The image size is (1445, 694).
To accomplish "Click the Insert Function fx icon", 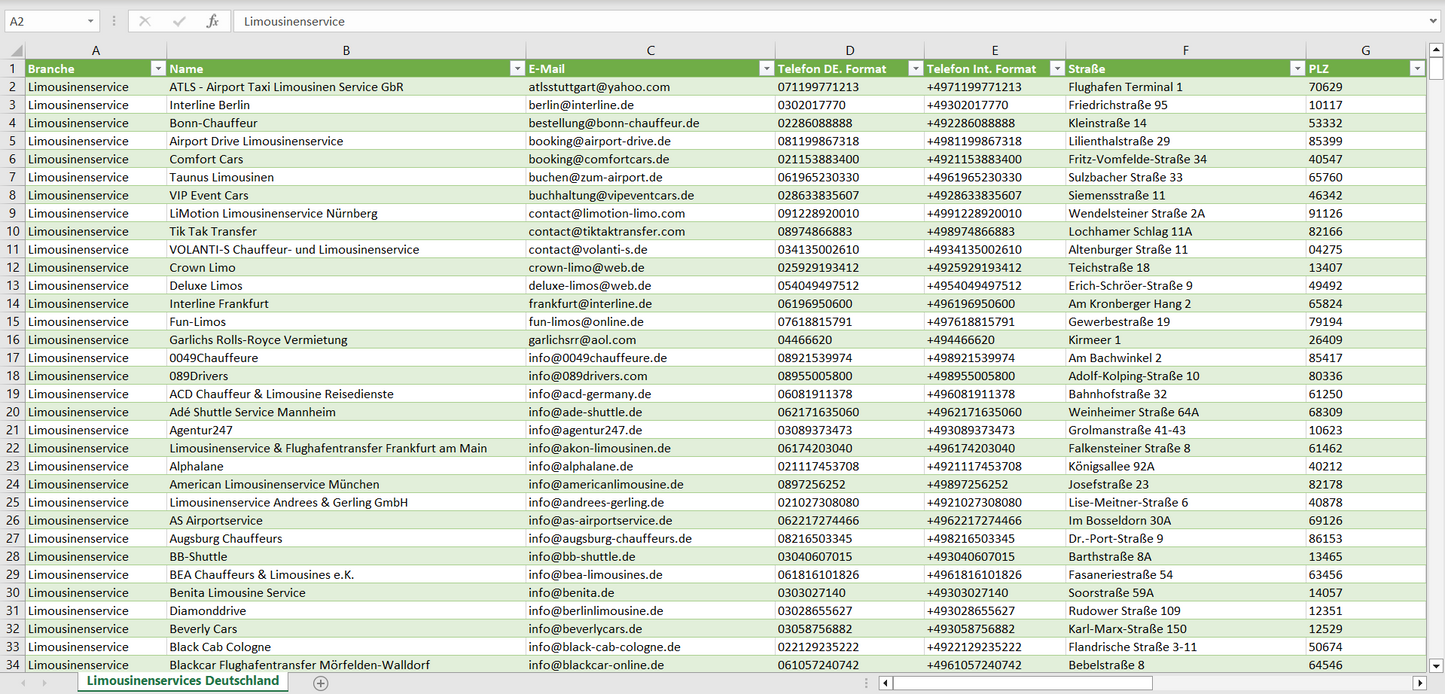I will (x=212, y=21).
